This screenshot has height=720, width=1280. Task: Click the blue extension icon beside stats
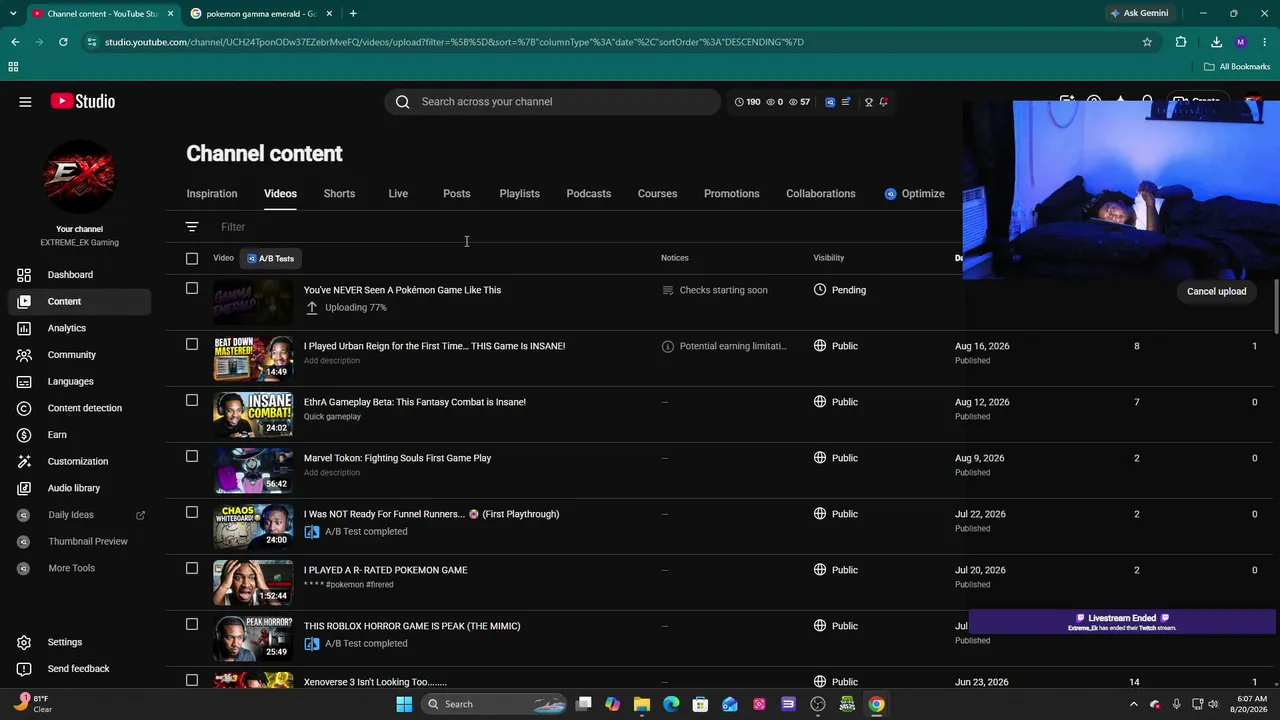pos(830,102)
